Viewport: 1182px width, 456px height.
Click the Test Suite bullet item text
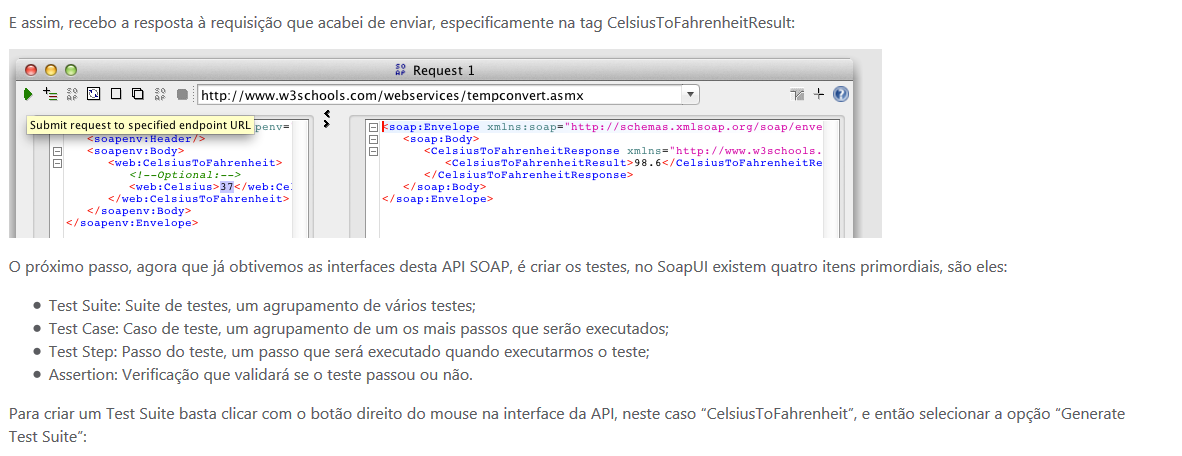coord(262,306)
